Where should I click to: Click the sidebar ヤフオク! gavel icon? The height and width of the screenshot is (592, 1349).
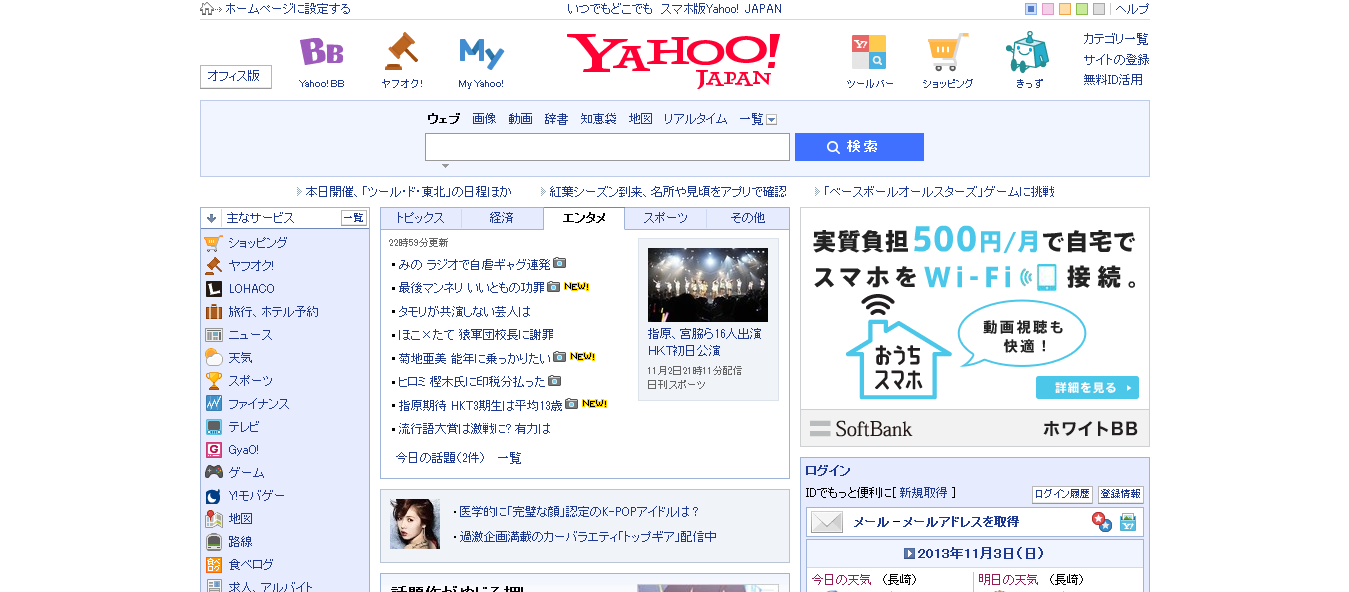pos(213,265)
